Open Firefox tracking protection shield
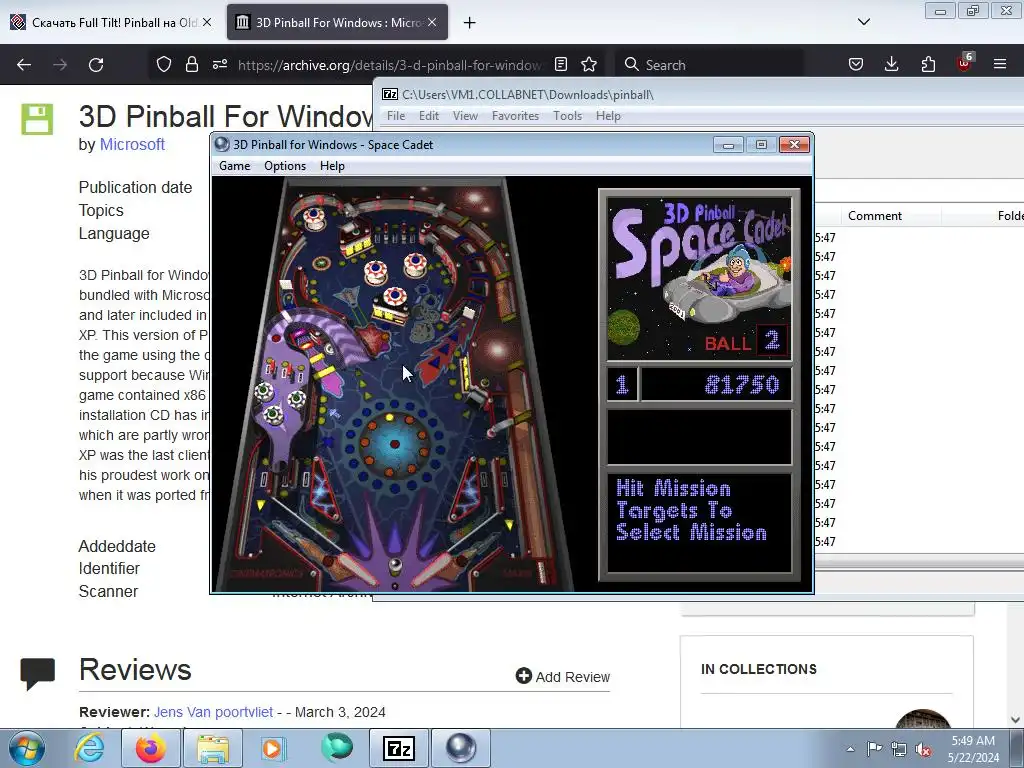This screenshot has width=1024, height=768. pos(164,65)
